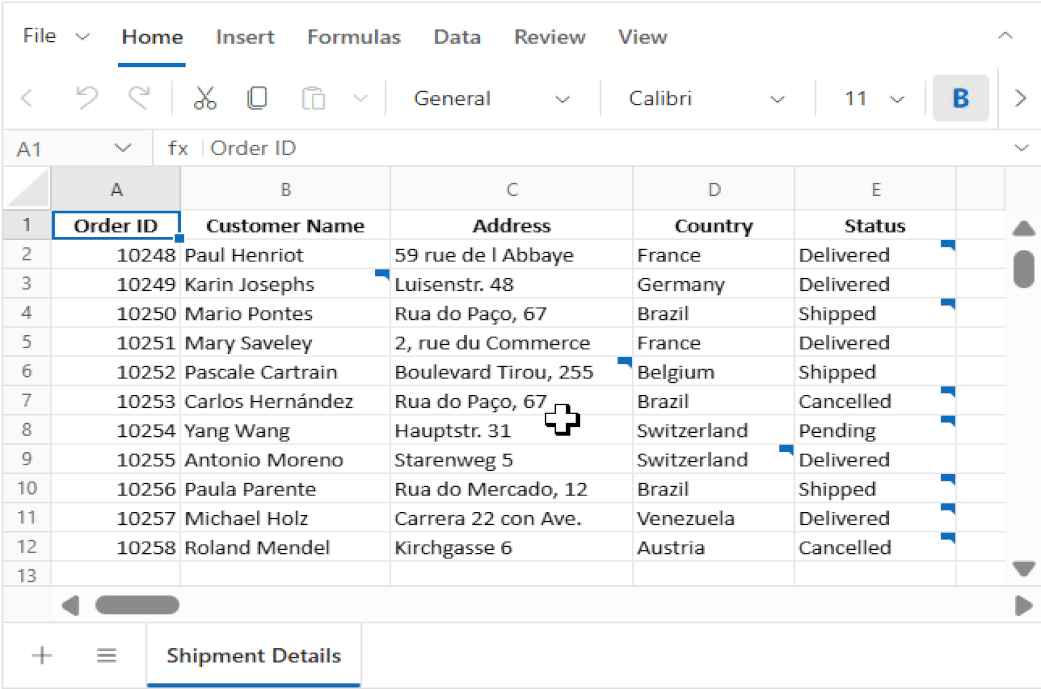Switch to the Insert tab
The width and height of the screenshot is (1041, 689).
[x=245, y=37]
